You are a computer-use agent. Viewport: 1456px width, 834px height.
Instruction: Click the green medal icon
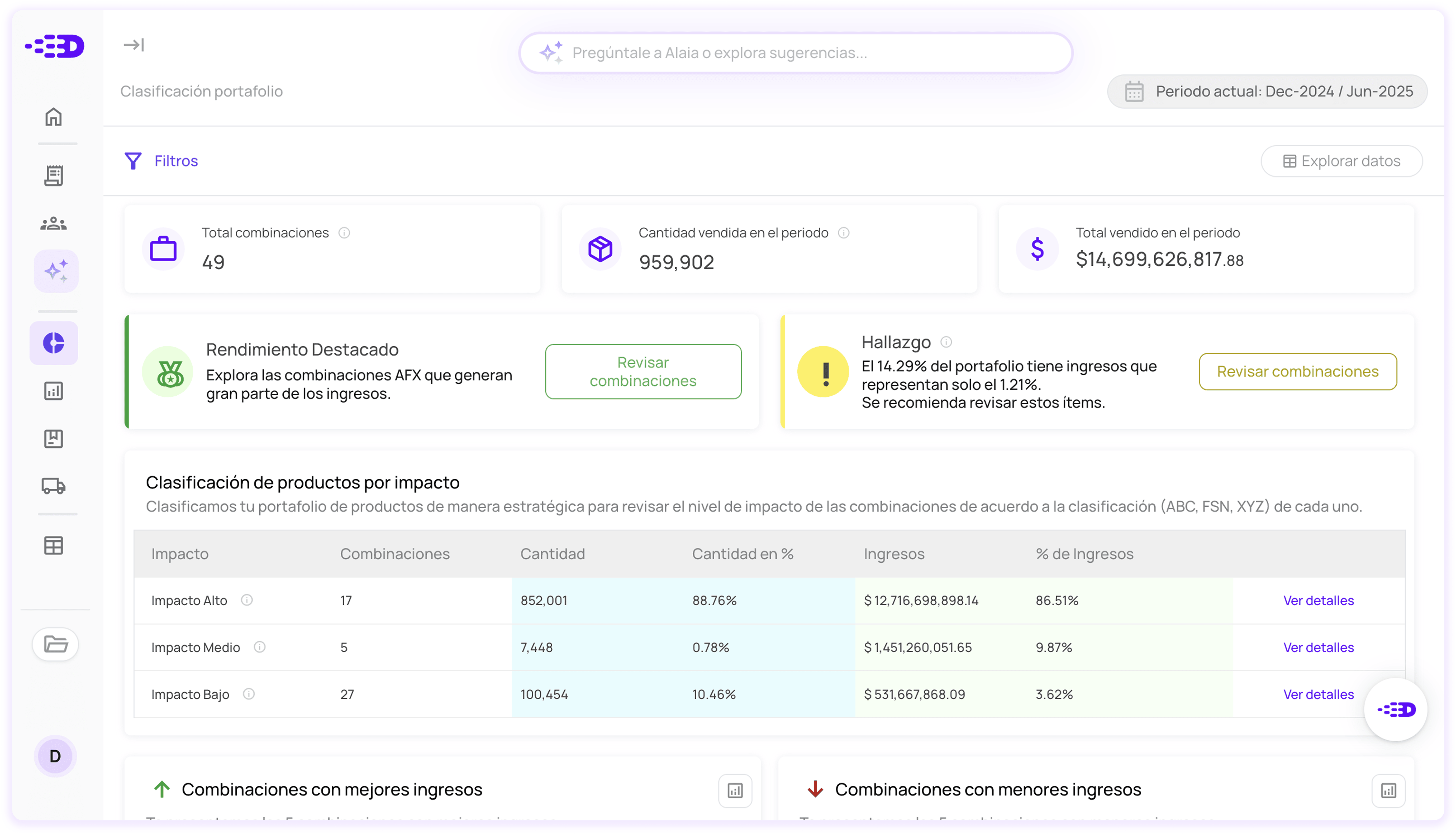point(168,372)
